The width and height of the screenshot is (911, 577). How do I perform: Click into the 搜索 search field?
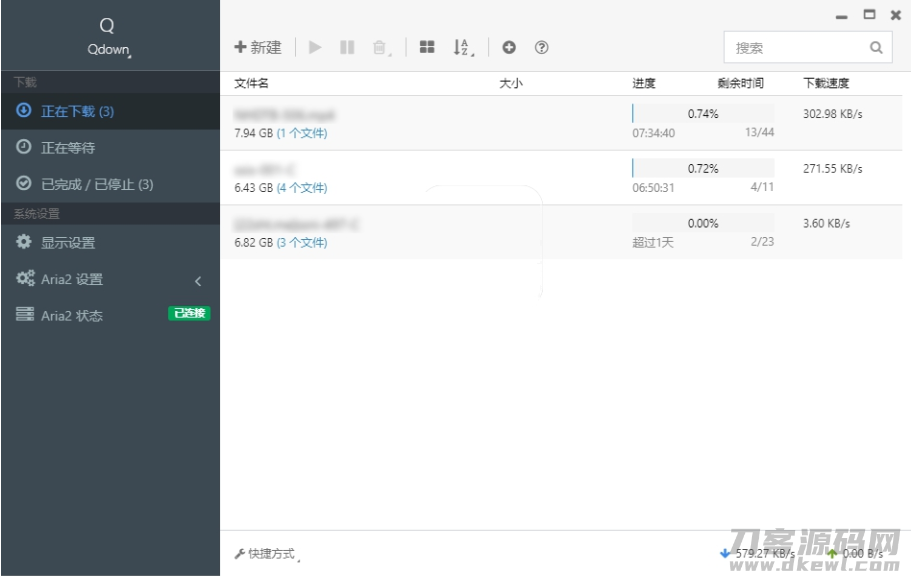[808, 47]
